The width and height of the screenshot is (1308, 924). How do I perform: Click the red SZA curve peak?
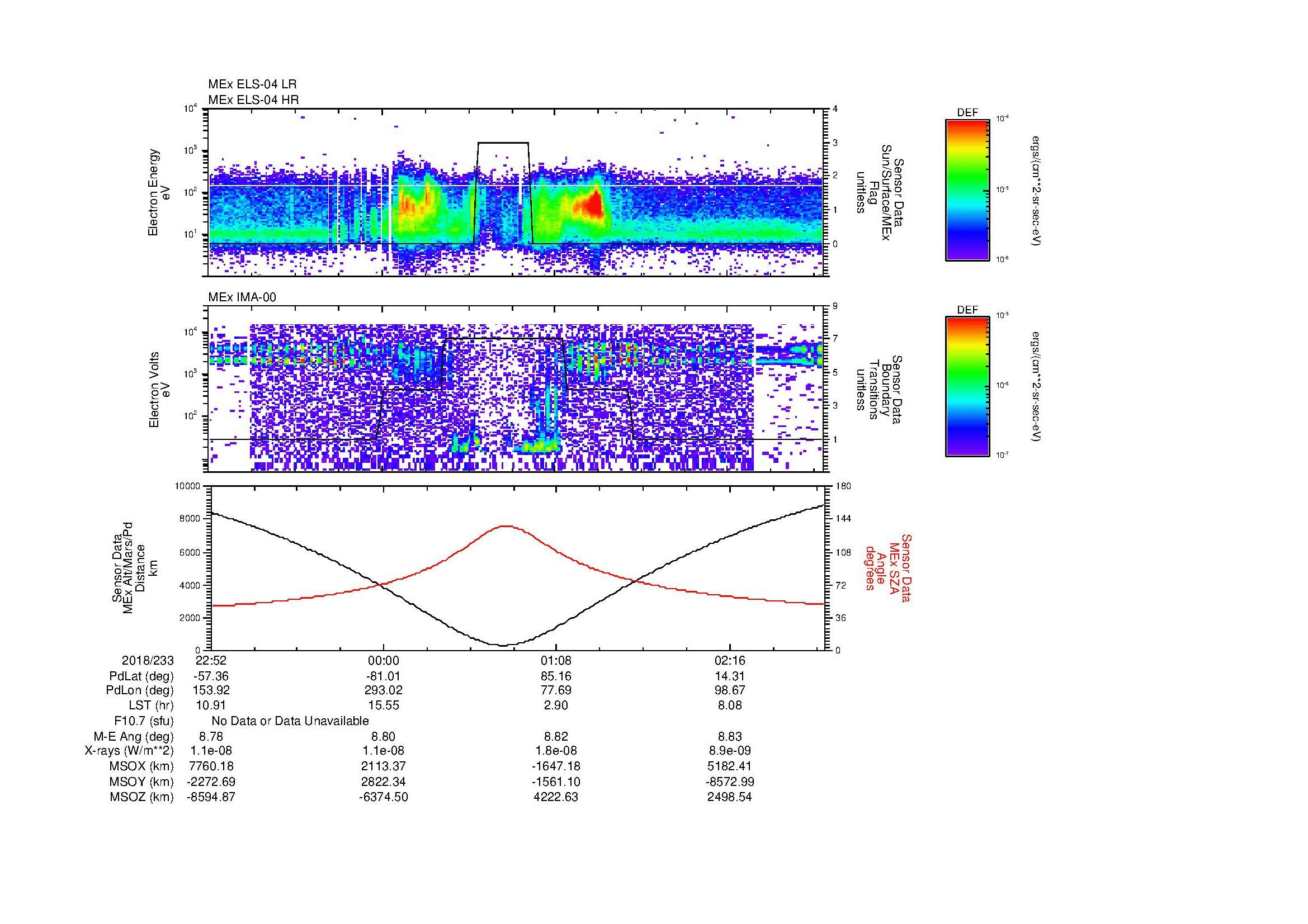pyautogui.click(x=506, y=527)
